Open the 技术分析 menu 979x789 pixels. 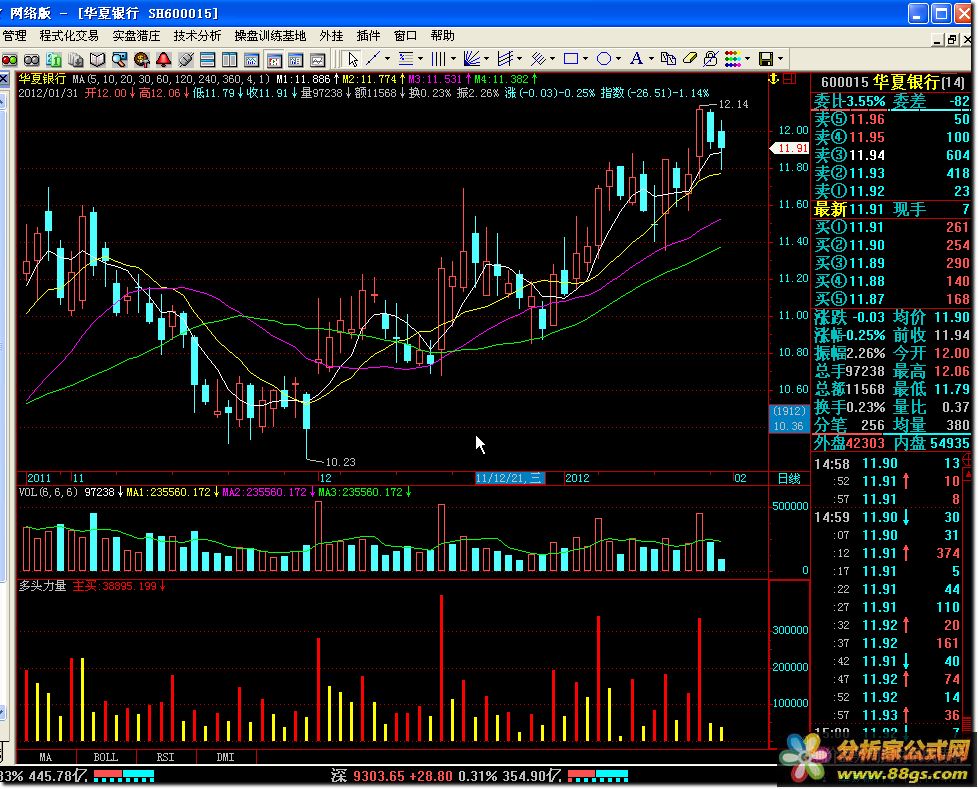point(197,36)
